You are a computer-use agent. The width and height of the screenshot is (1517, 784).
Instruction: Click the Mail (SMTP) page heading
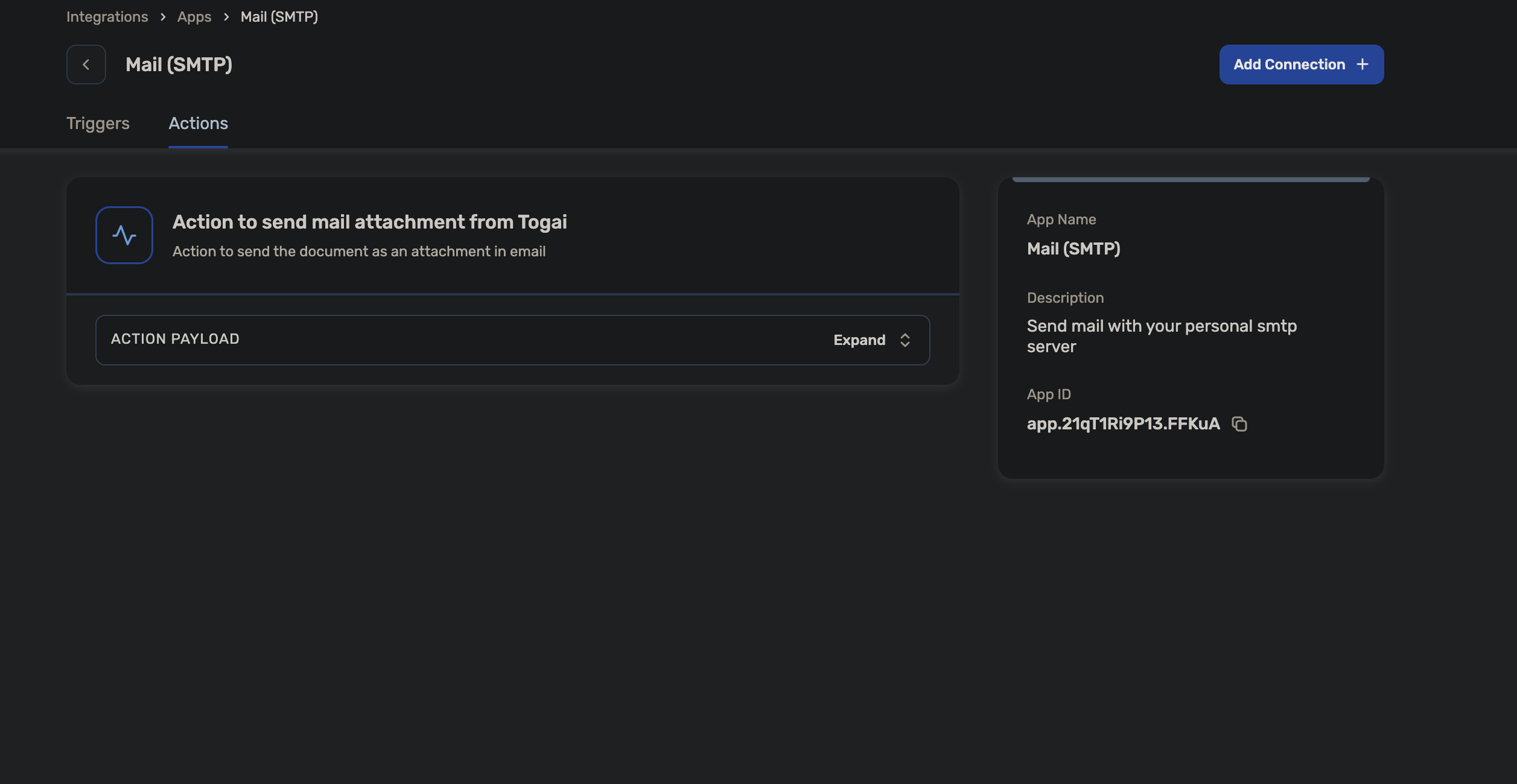point(179,65)
